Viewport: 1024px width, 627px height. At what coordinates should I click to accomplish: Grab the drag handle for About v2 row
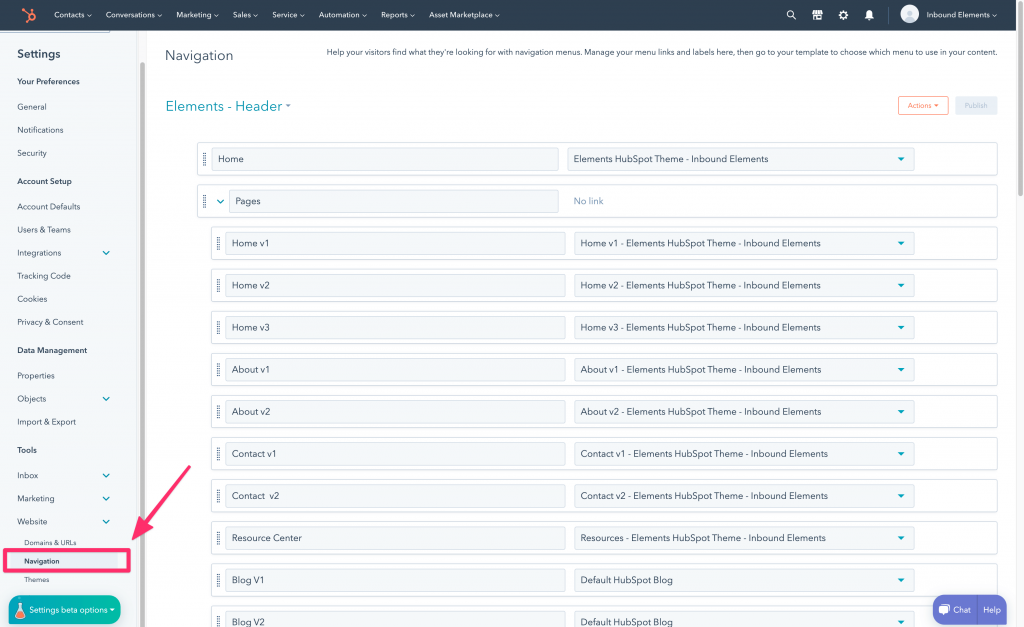[x=218, y=411]
